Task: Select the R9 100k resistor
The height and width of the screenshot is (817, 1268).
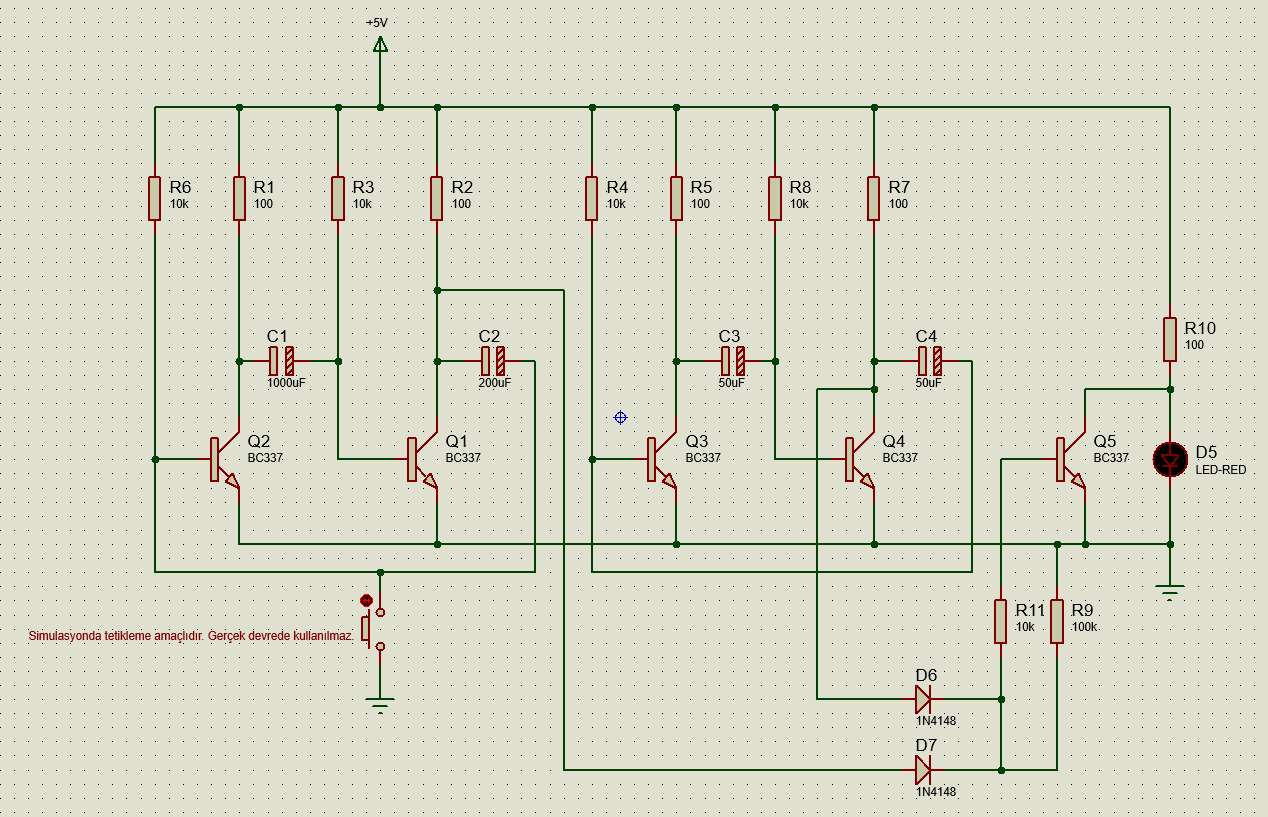Action: (1057, 621)
